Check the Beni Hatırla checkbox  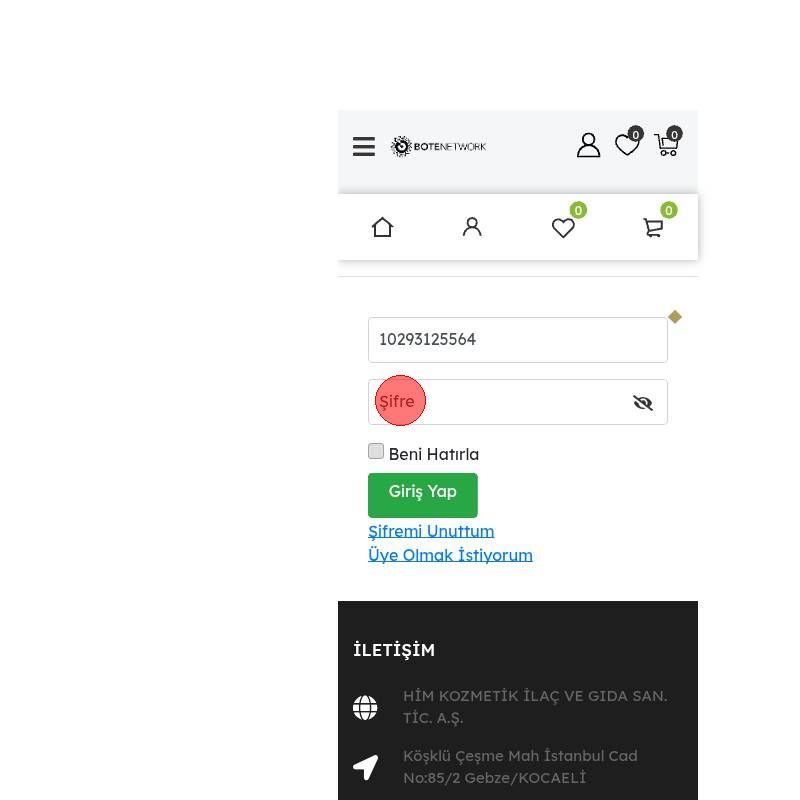(x=376, y=451)
